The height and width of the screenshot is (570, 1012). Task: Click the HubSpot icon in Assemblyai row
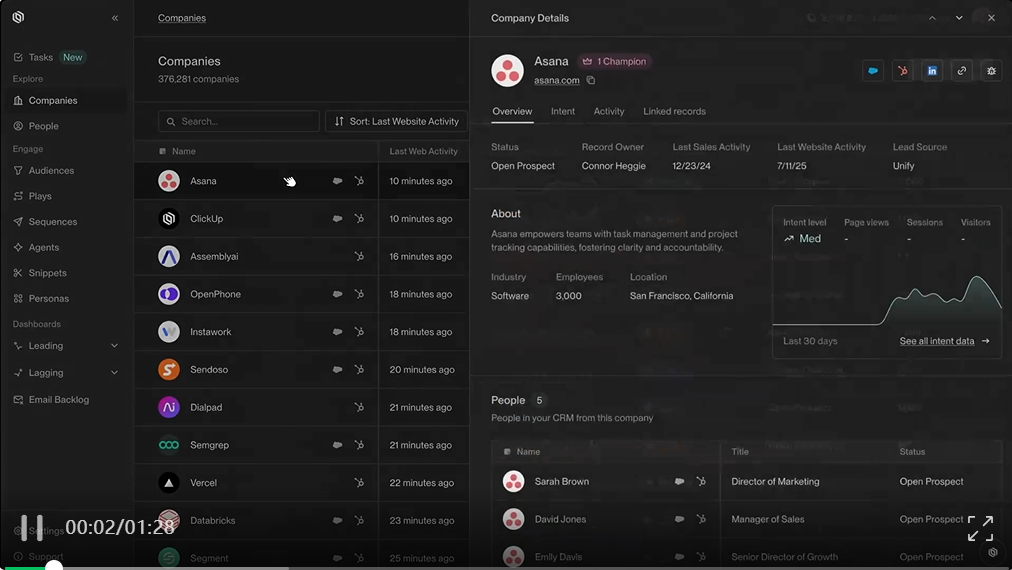click(359, 256)
